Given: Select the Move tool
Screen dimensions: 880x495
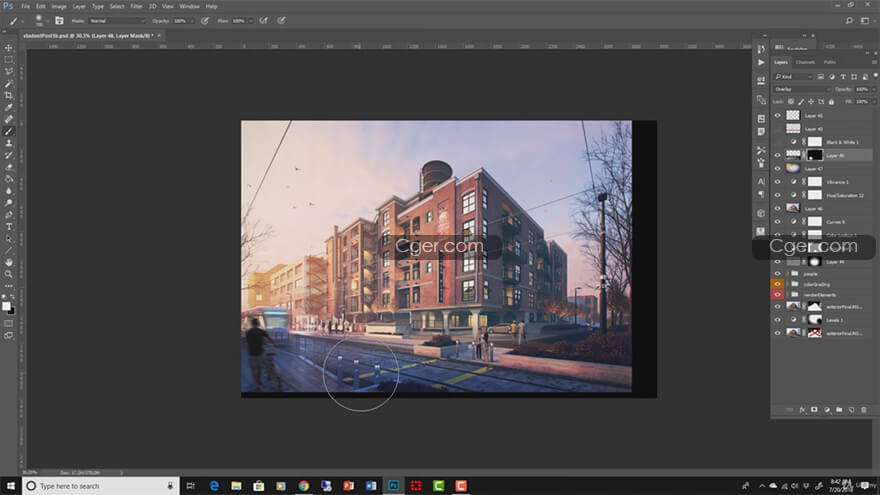Looking at the screenshot, I should (9, 48).
